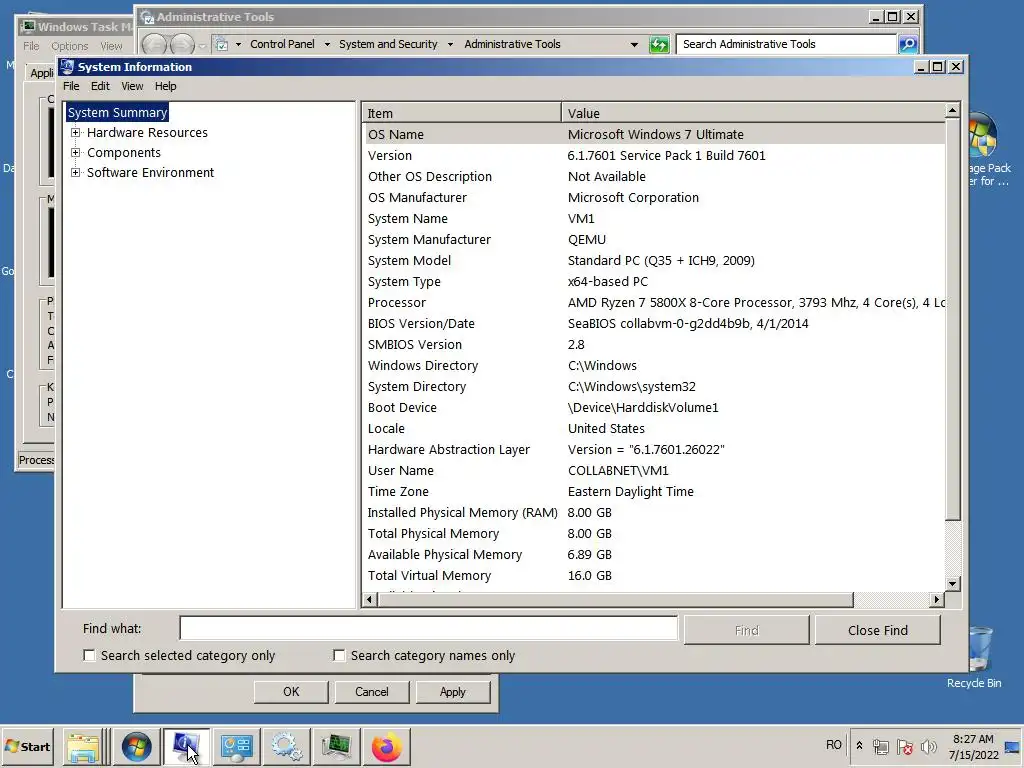
Task: Click the back arrow in Administrative Tools window
Action: (154, 44)
